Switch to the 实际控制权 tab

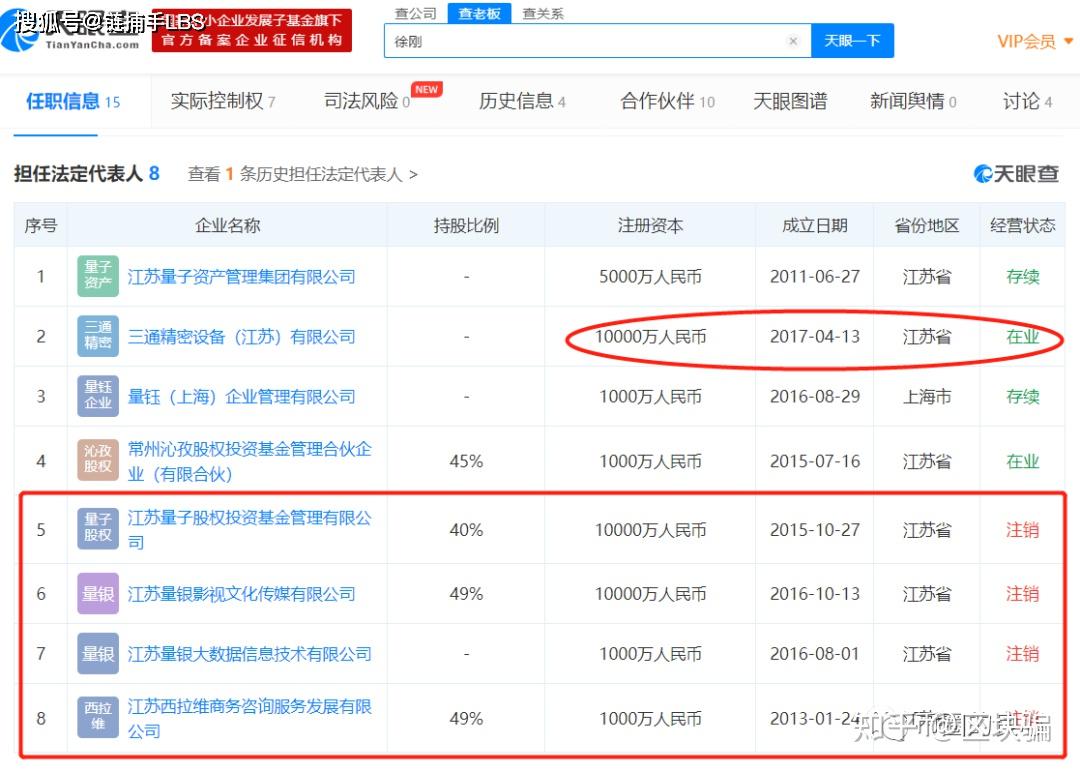(223, 101)
